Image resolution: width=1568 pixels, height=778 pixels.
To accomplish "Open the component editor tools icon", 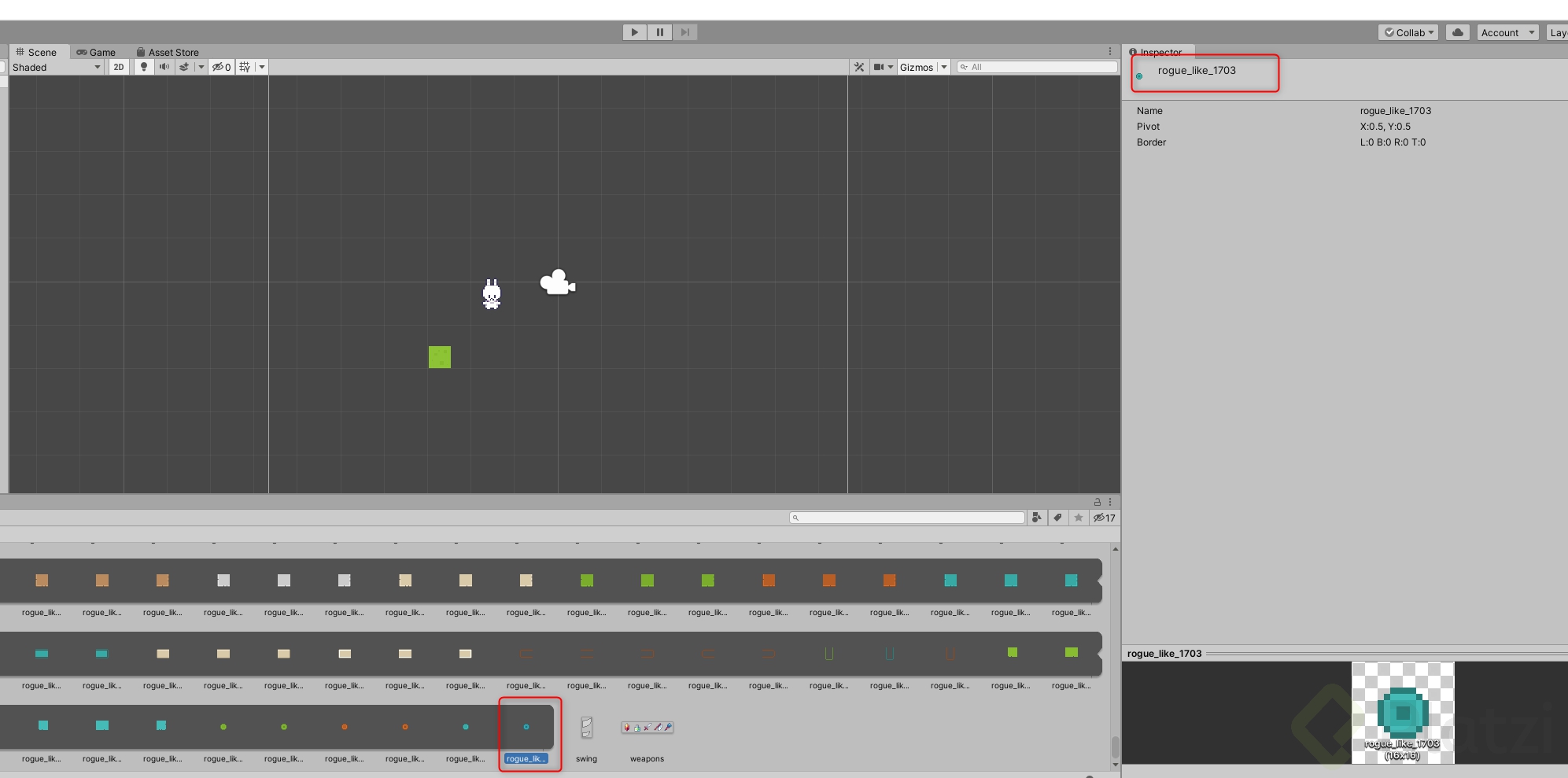I will coord(859,67).
